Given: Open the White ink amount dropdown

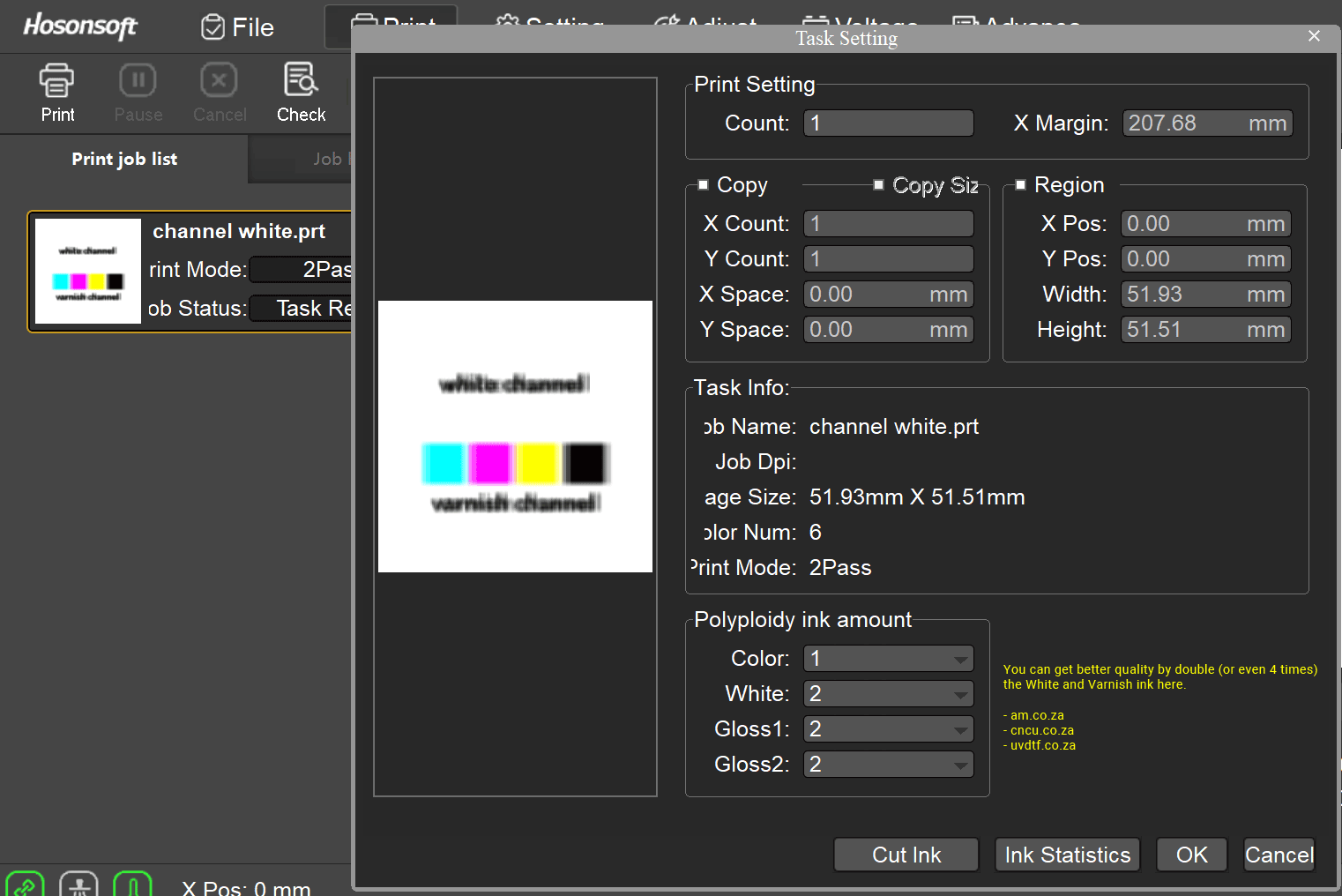Looking at the screenshot, I should (959, 693).
